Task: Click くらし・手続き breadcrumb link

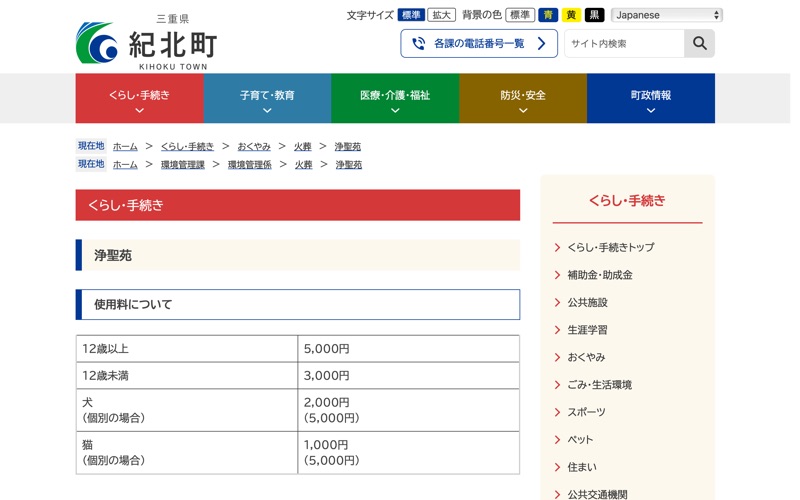Action: pyautogui.click(x=187, y=146)
